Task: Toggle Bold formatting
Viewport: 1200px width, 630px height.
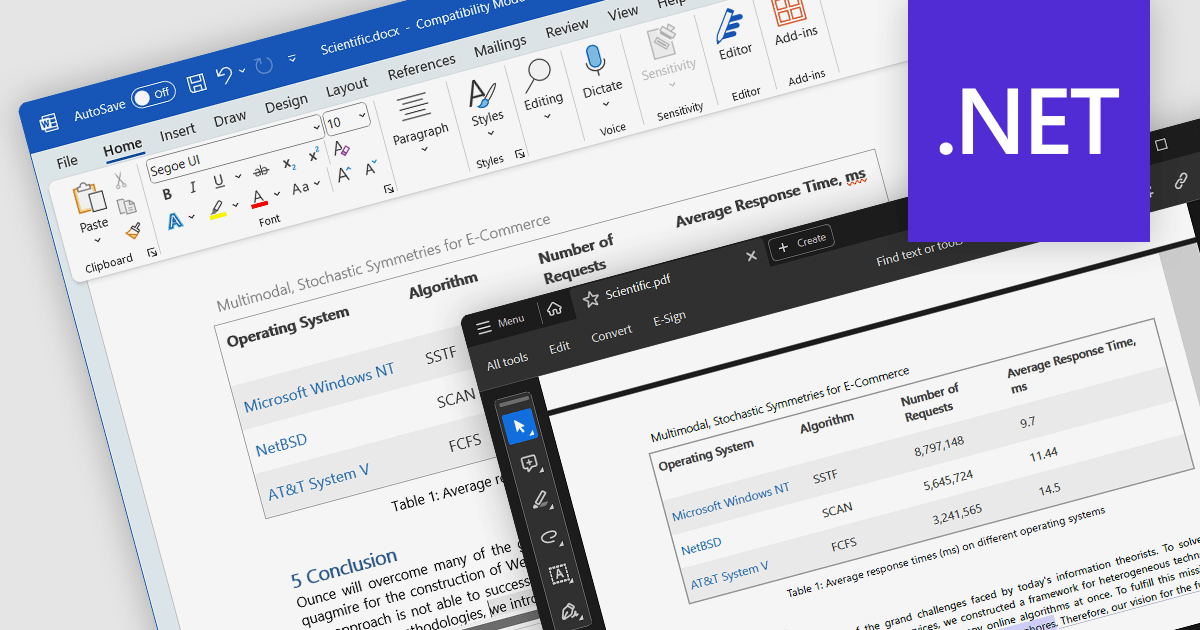Action: 167,193
